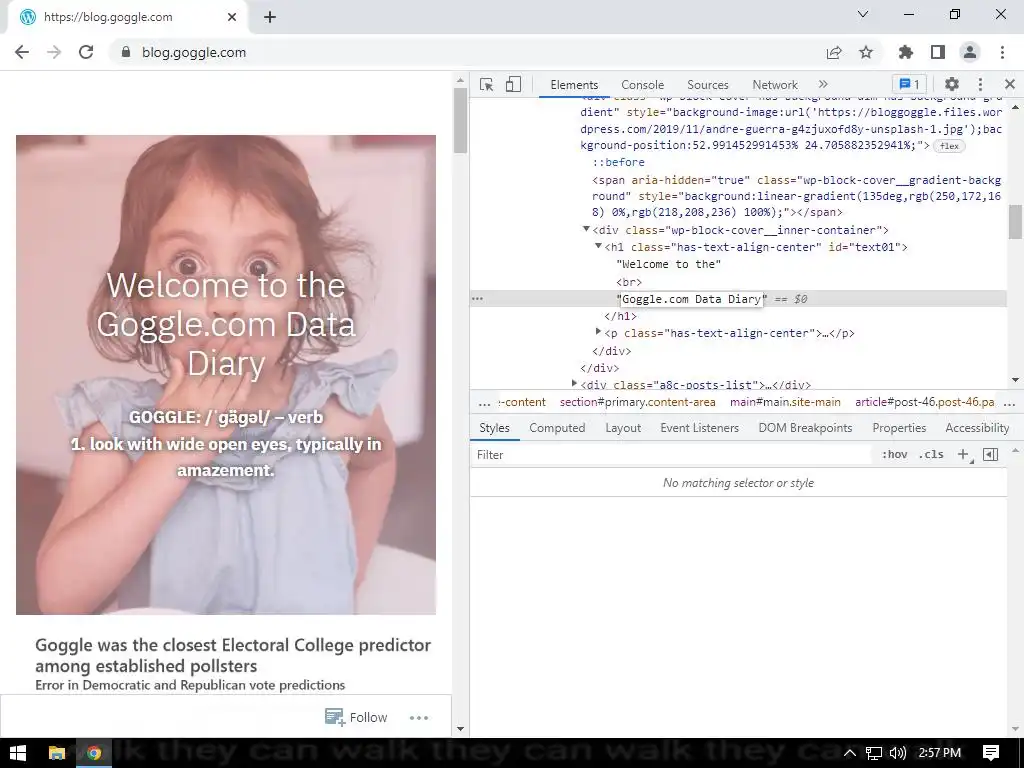The width and height of the screenshot is (1024, 768).
Task: Open the Properties pane tab
Action: [x=899, y=428]
